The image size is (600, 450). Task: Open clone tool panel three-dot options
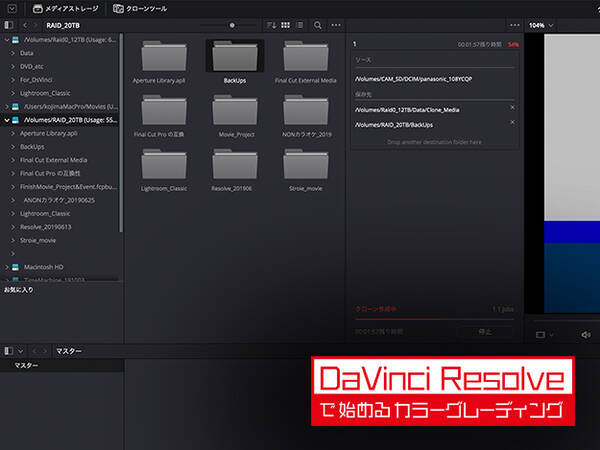pos(515,25)
